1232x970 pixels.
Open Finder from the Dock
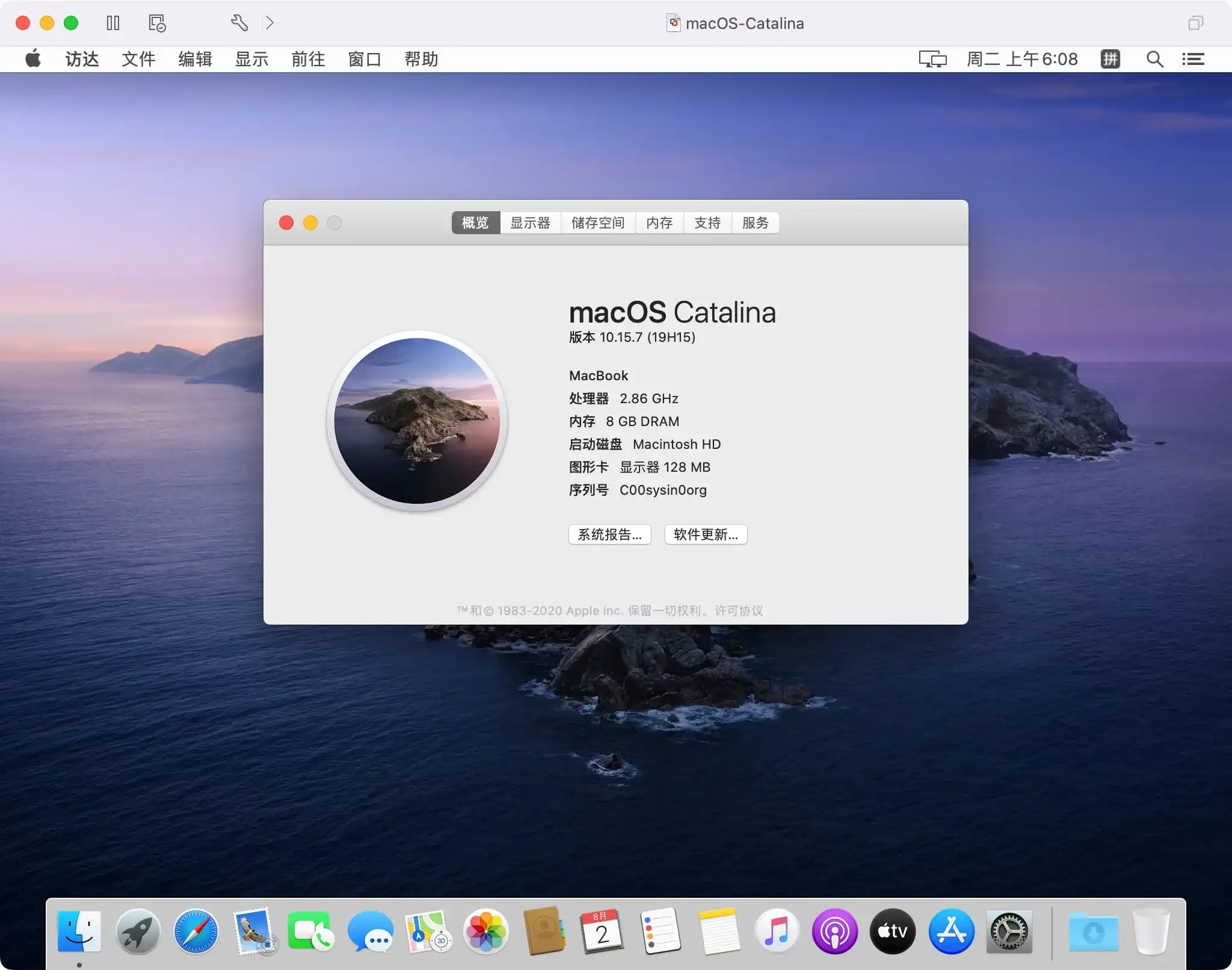(79, 931)
